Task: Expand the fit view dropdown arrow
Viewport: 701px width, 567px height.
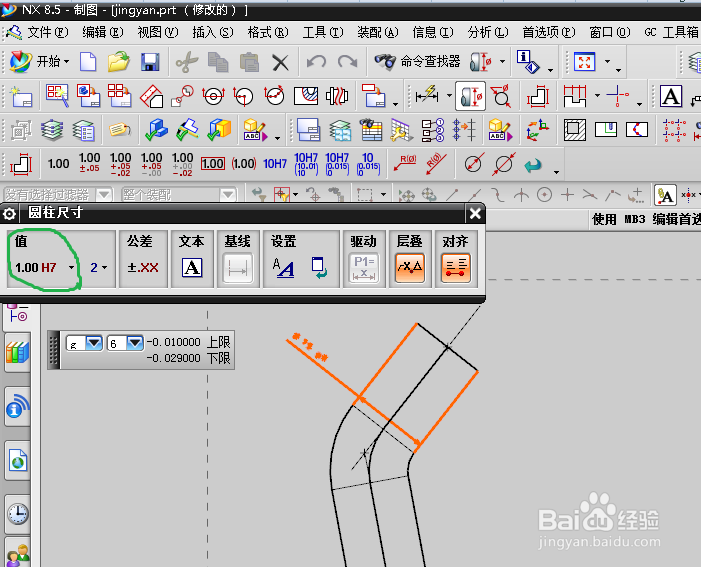Action: click(608, 61)
